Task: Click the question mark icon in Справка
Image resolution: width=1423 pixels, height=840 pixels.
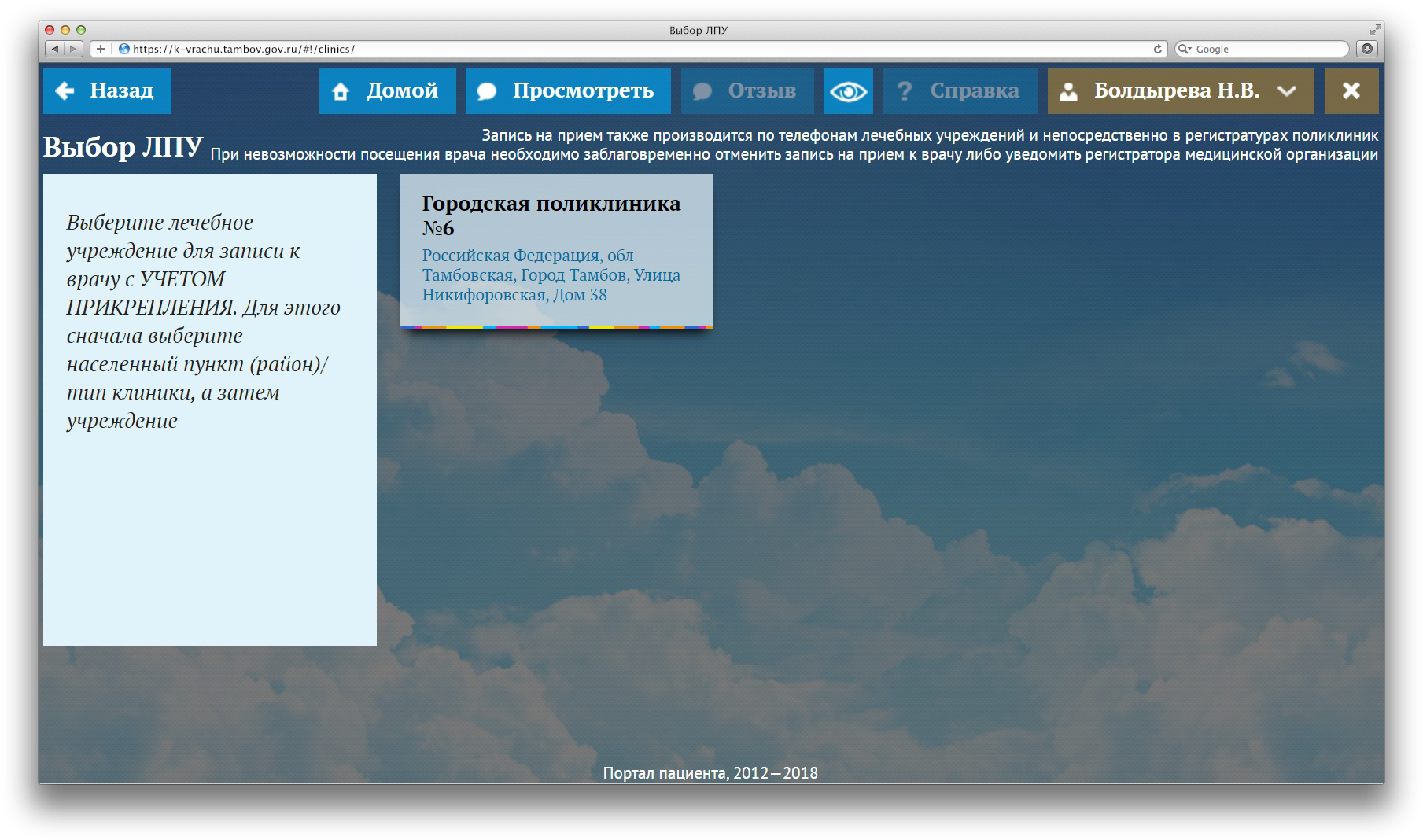Action: click(905, 91)
